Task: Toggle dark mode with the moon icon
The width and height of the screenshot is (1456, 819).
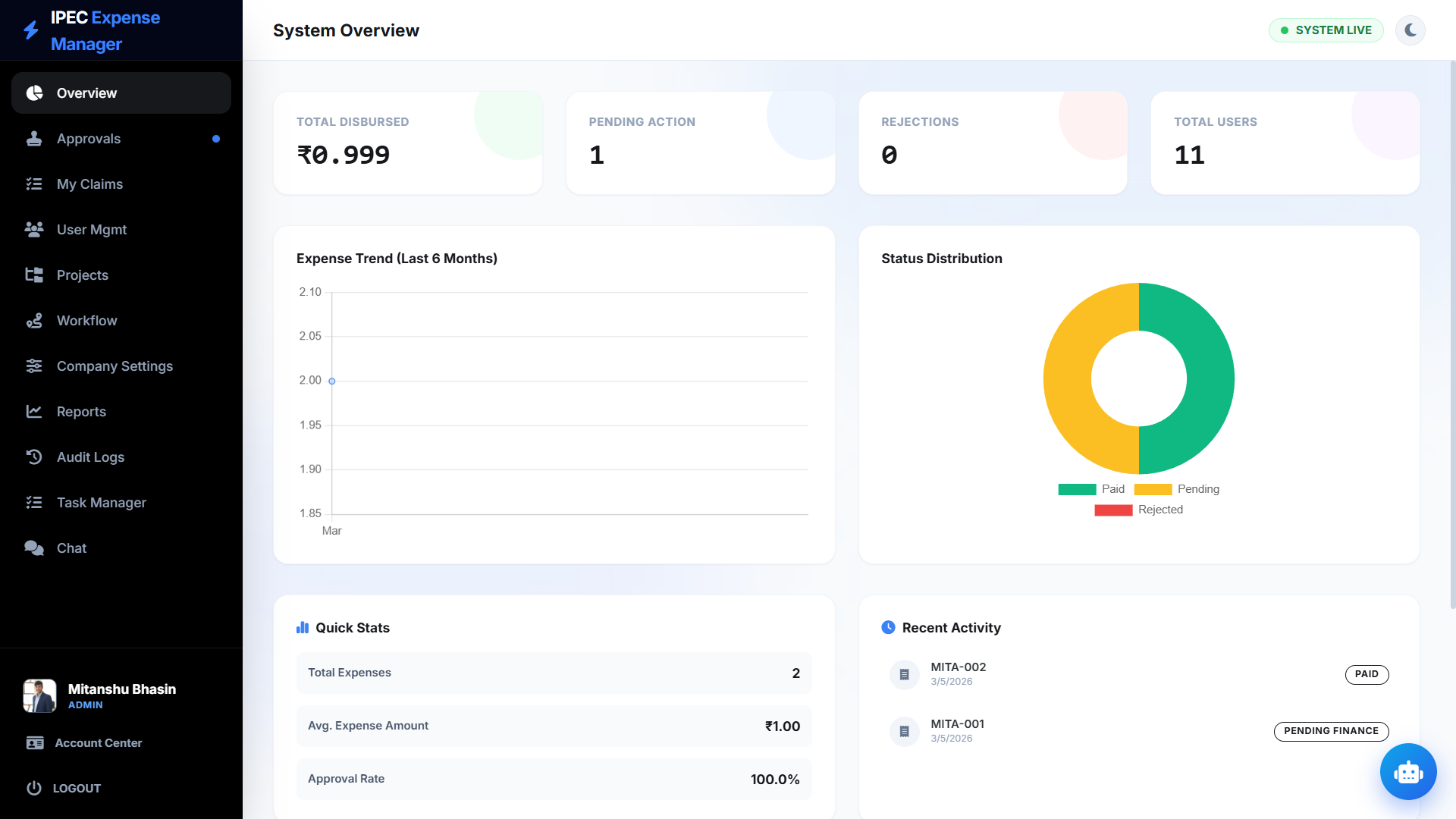Action: [1410, 30]
